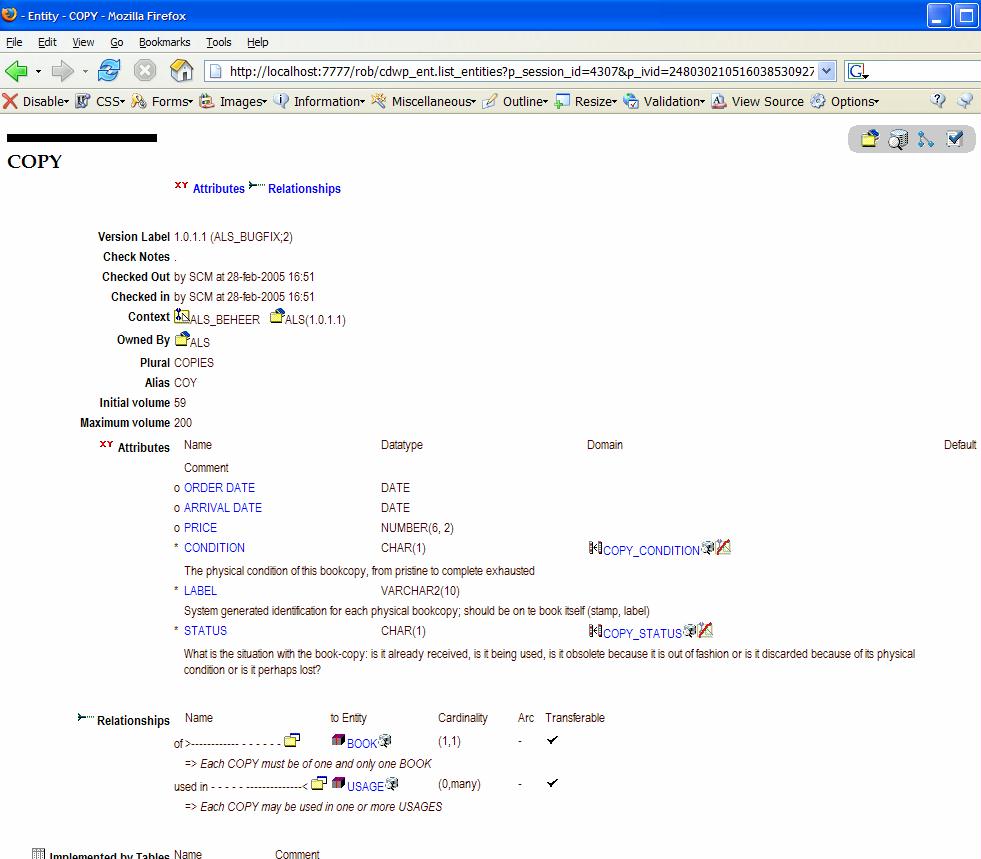Reload the page with the refresh icon
The height and width of the screenshot is (859, 981).
click(x=109, y=70)
